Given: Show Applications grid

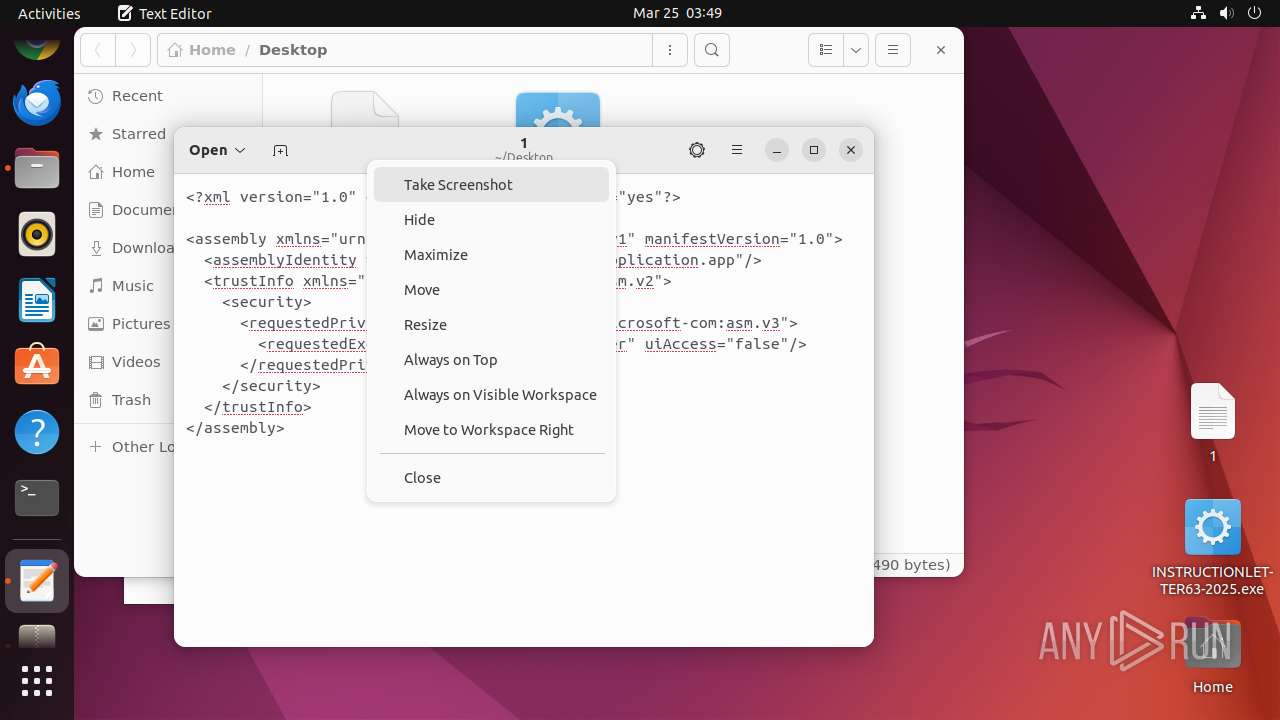Looking at the screenshot, I should point(37,681).
